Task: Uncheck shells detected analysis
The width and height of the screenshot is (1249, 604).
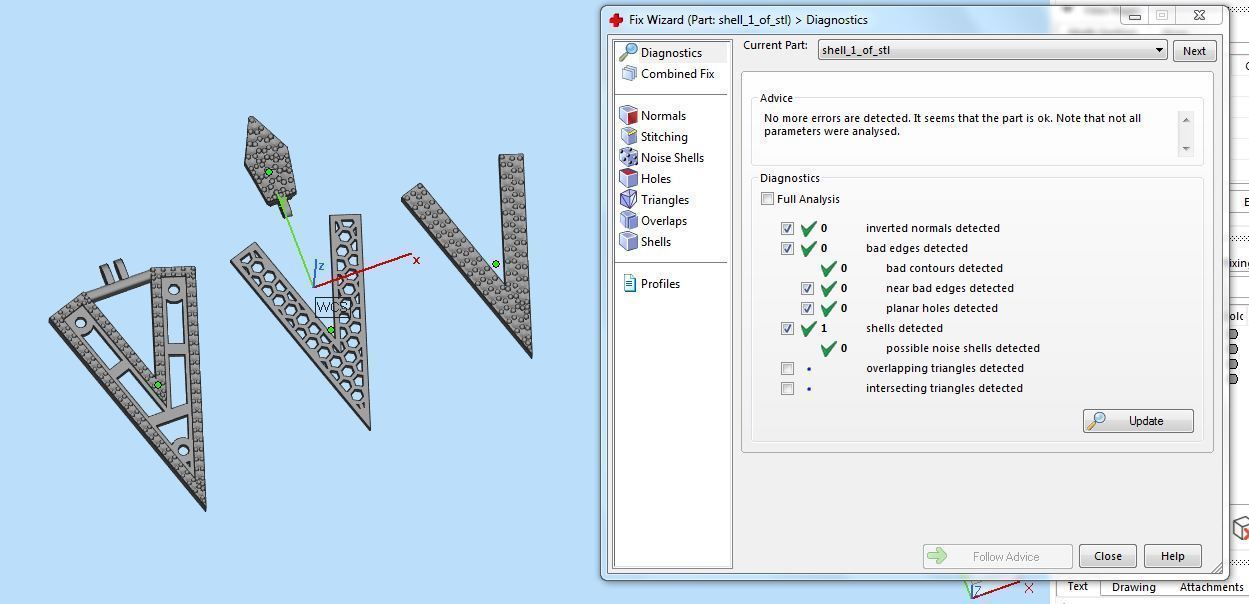Action: tap(787, 328)
